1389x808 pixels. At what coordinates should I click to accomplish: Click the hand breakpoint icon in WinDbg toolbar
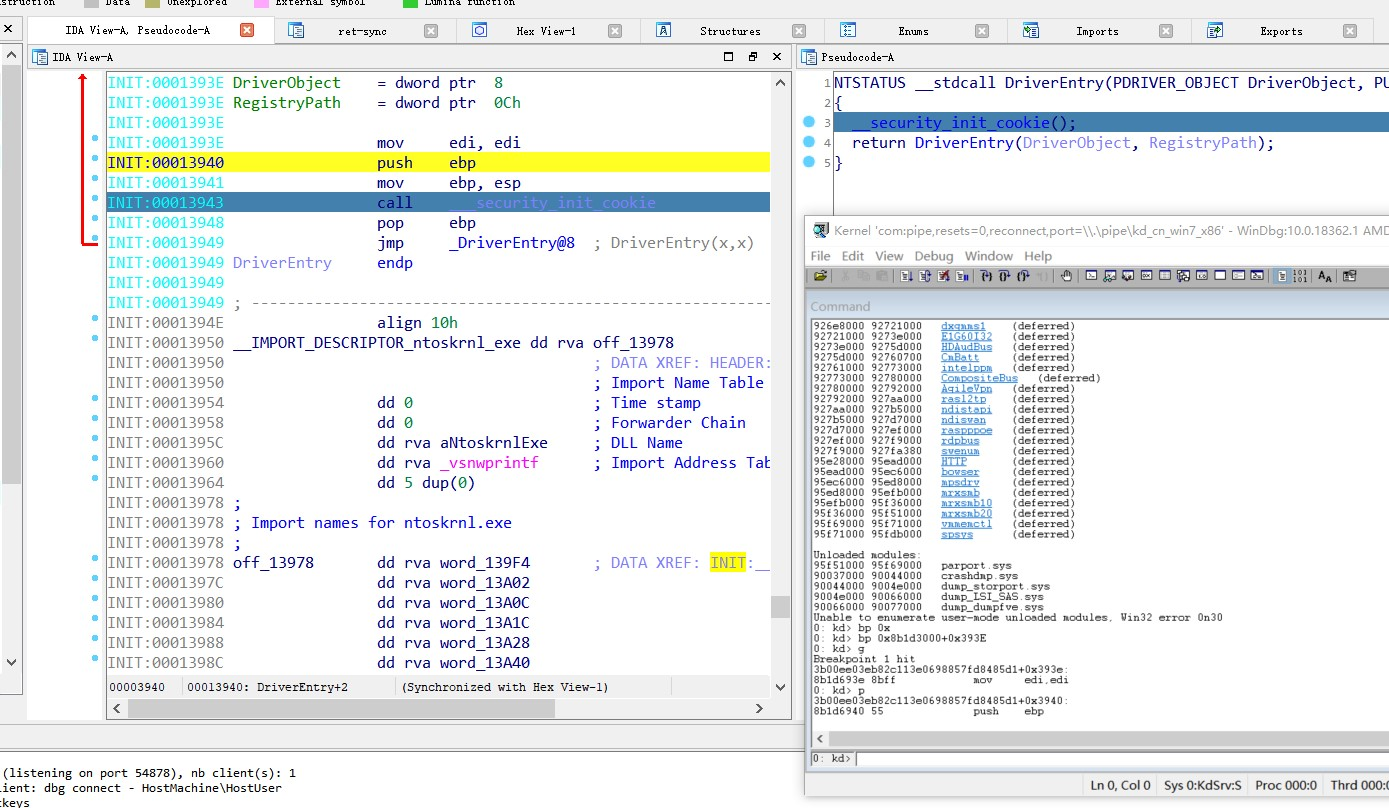1067,276
